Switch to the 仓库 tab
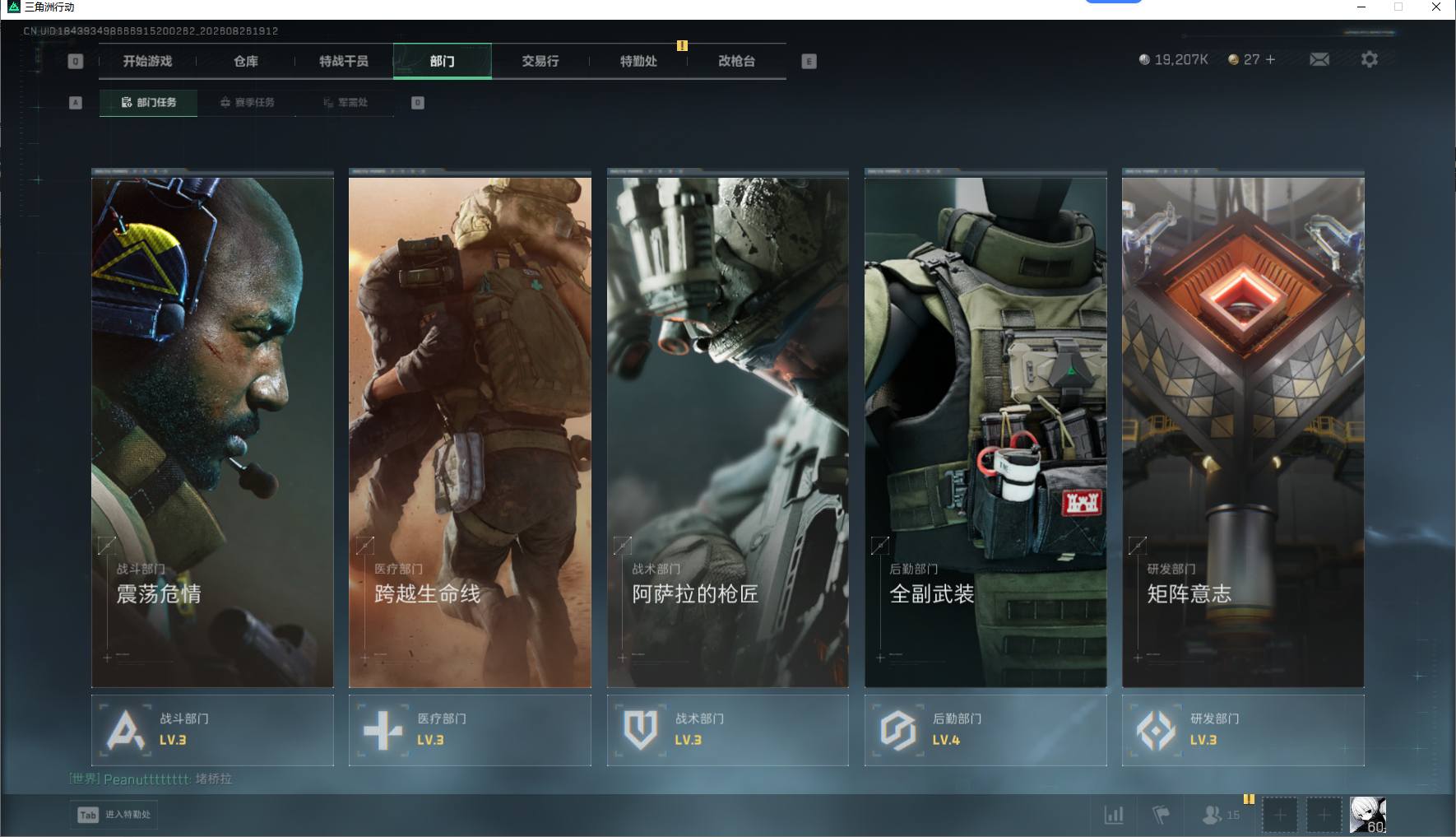The image size is (1456, 837). (245, 61)
